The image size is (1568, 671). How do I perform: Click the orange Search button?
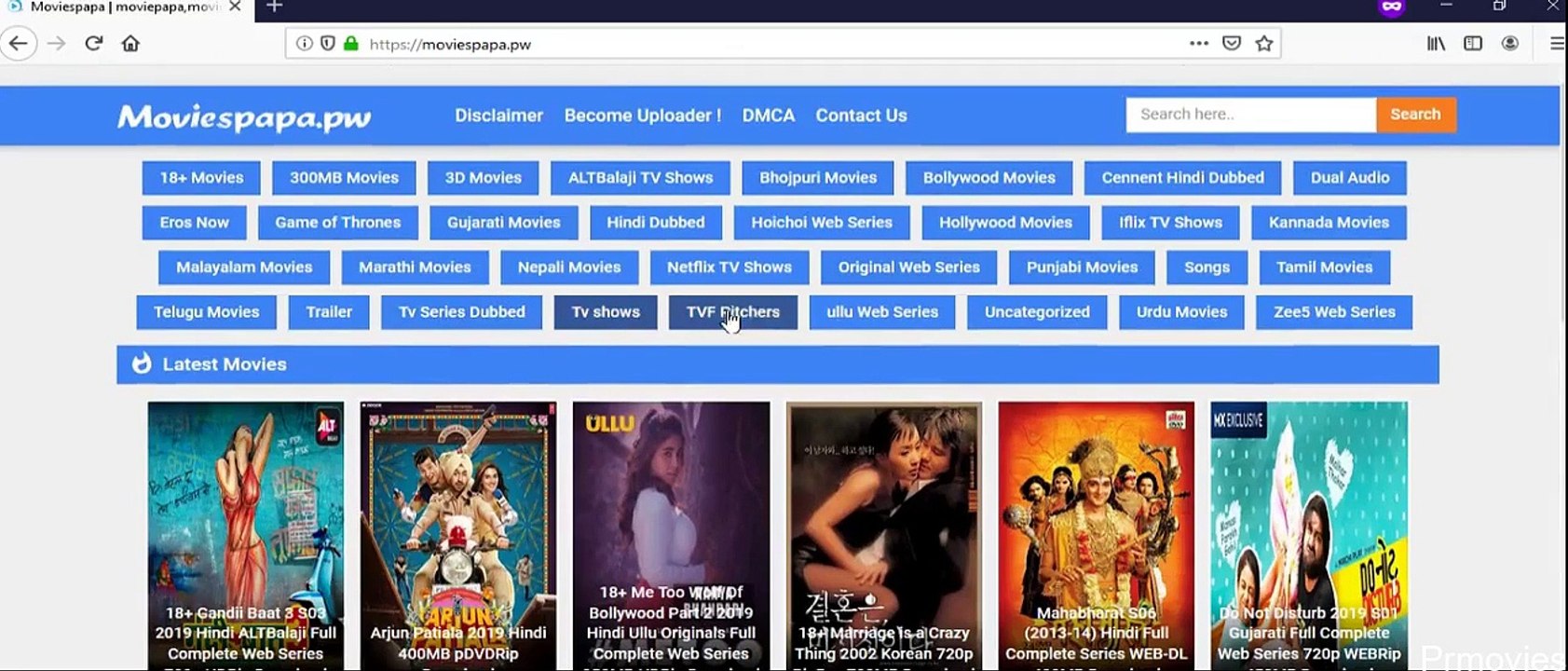point(1415,115)
